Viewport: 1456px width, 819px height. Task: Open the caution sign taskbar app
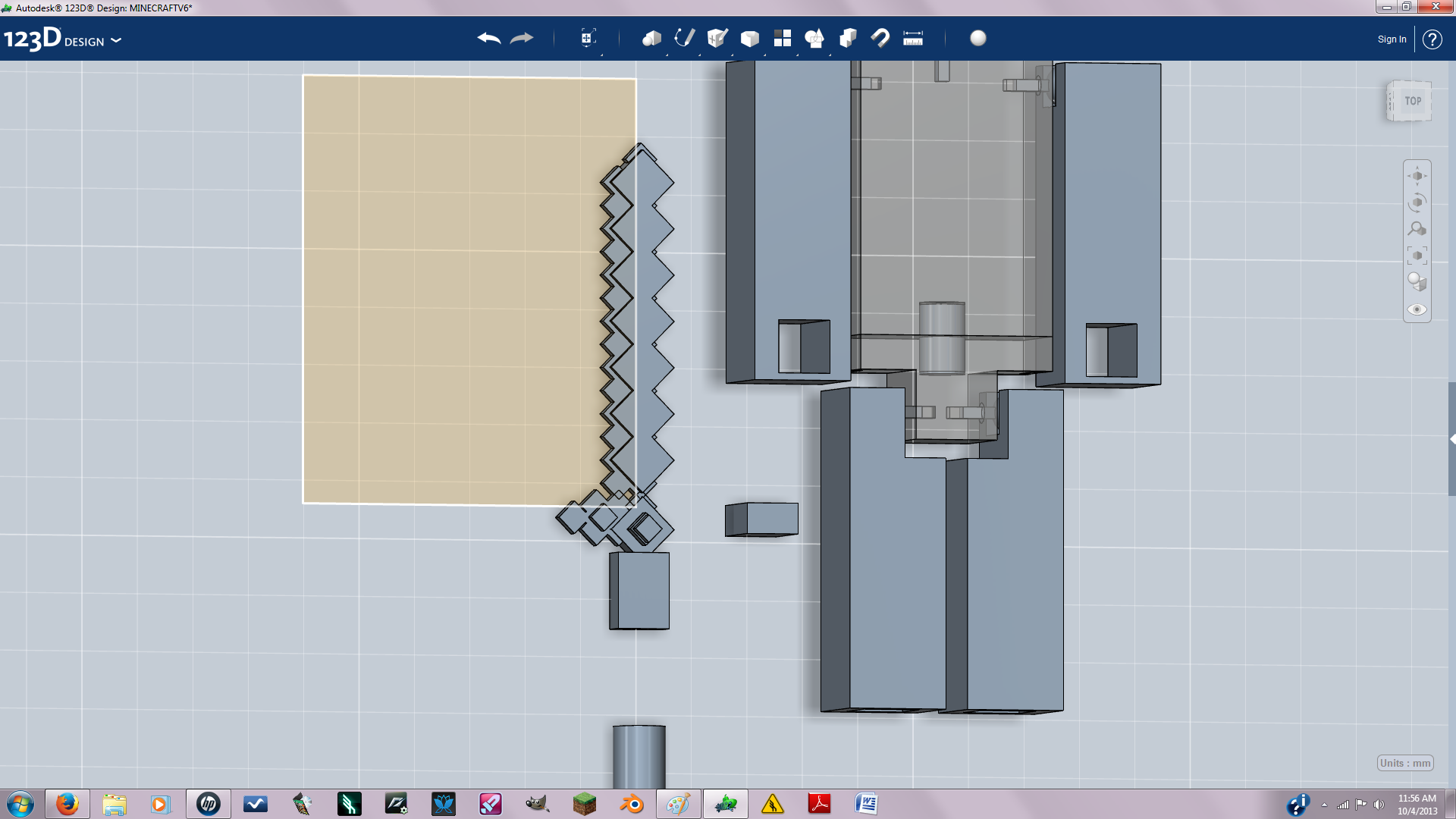(772, 804)
